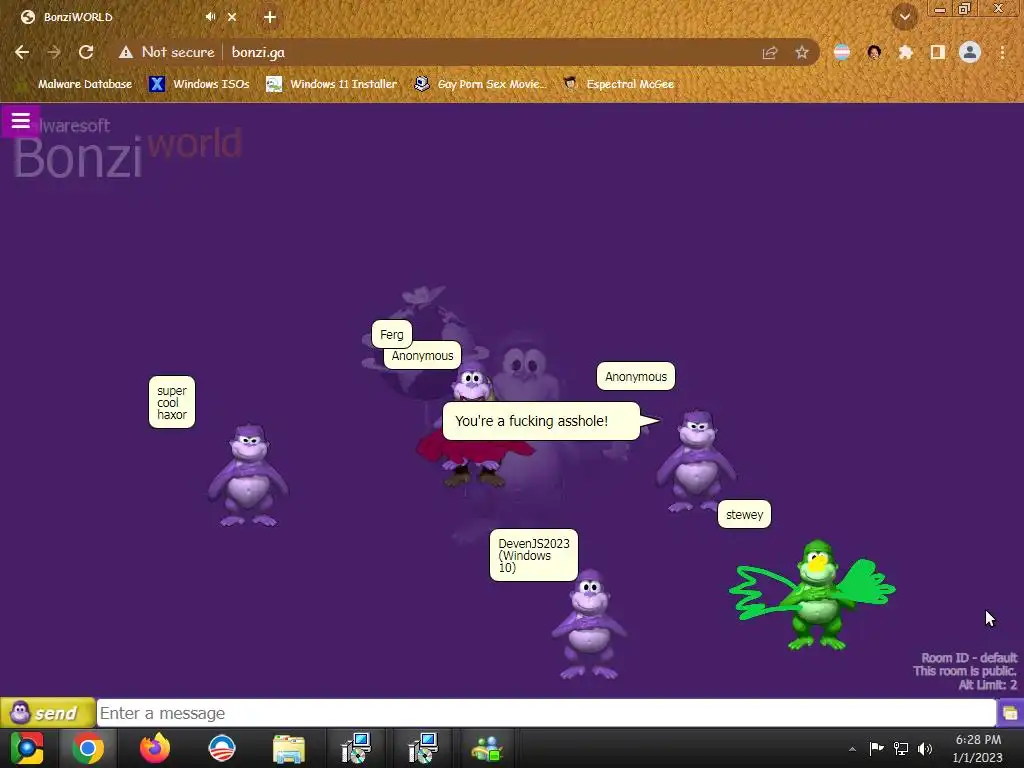Image resolution: width=1024 pixels, height=768 pixels.
Task: Open the Action Center flag icon
Action: click(876, 748)
